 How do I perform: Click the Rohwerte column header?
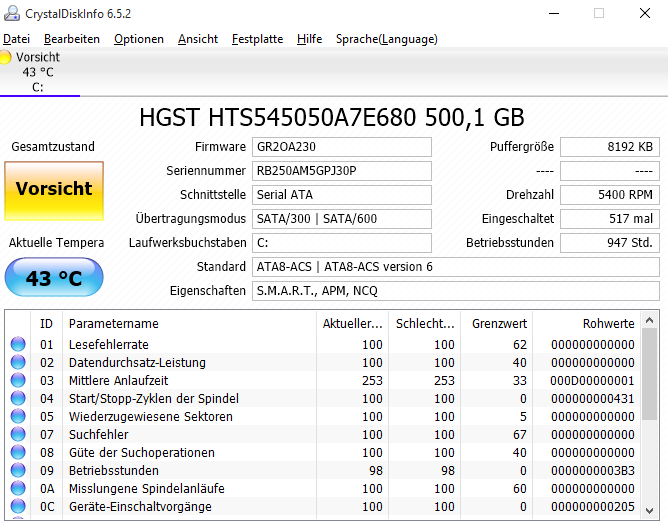click(586, 324)
